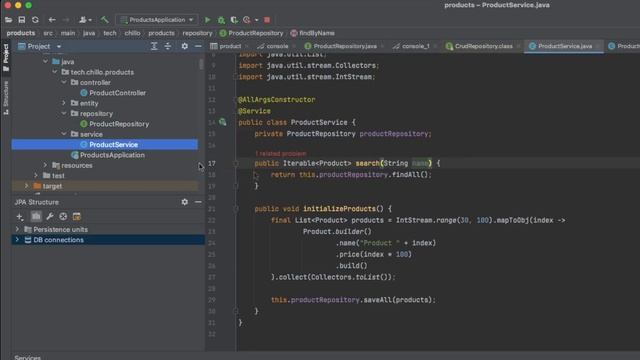Open the Services tool window at bottom

pos(28,357)
